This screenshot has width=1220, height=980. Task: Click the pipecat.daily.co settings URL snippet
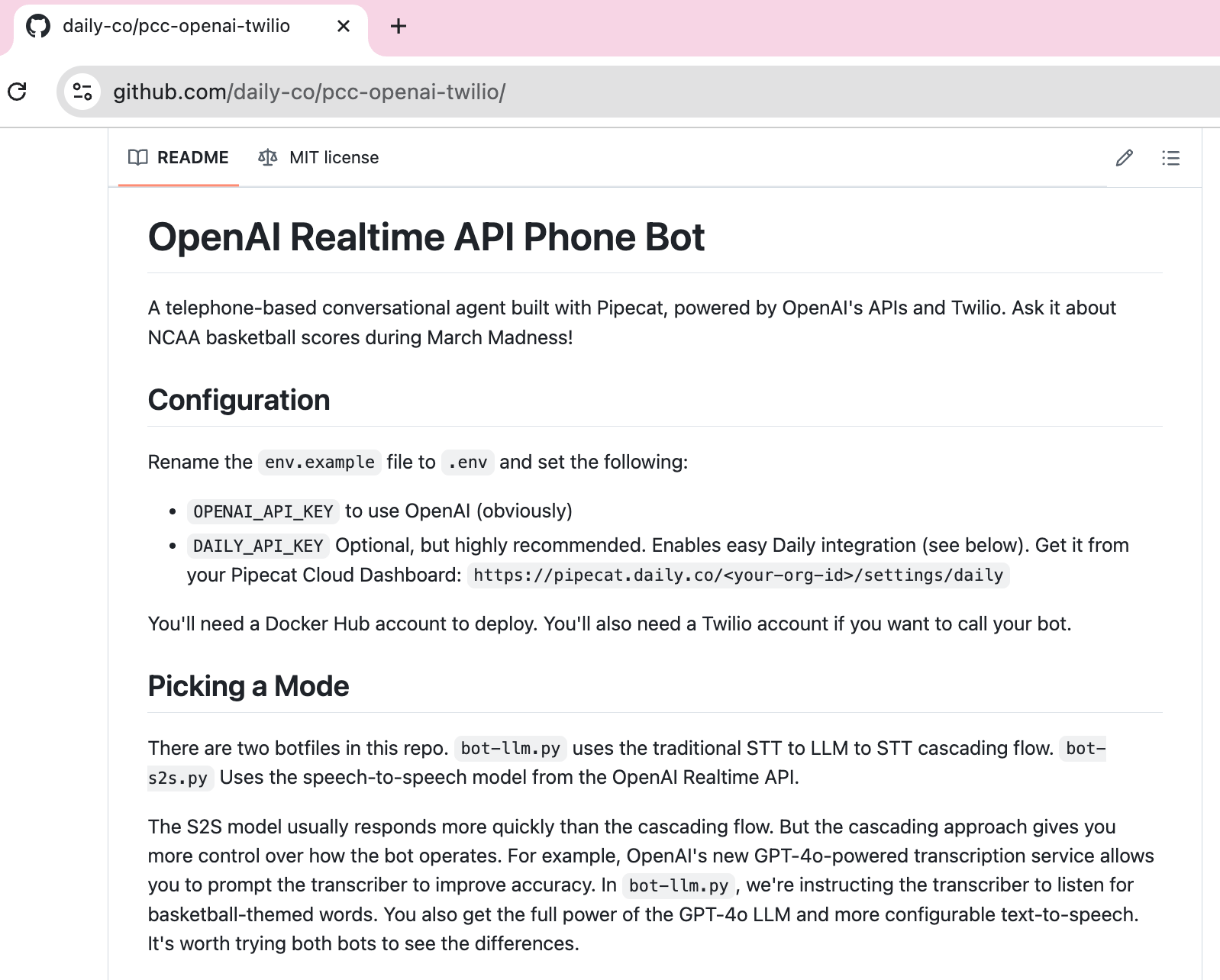coord(738,575)
